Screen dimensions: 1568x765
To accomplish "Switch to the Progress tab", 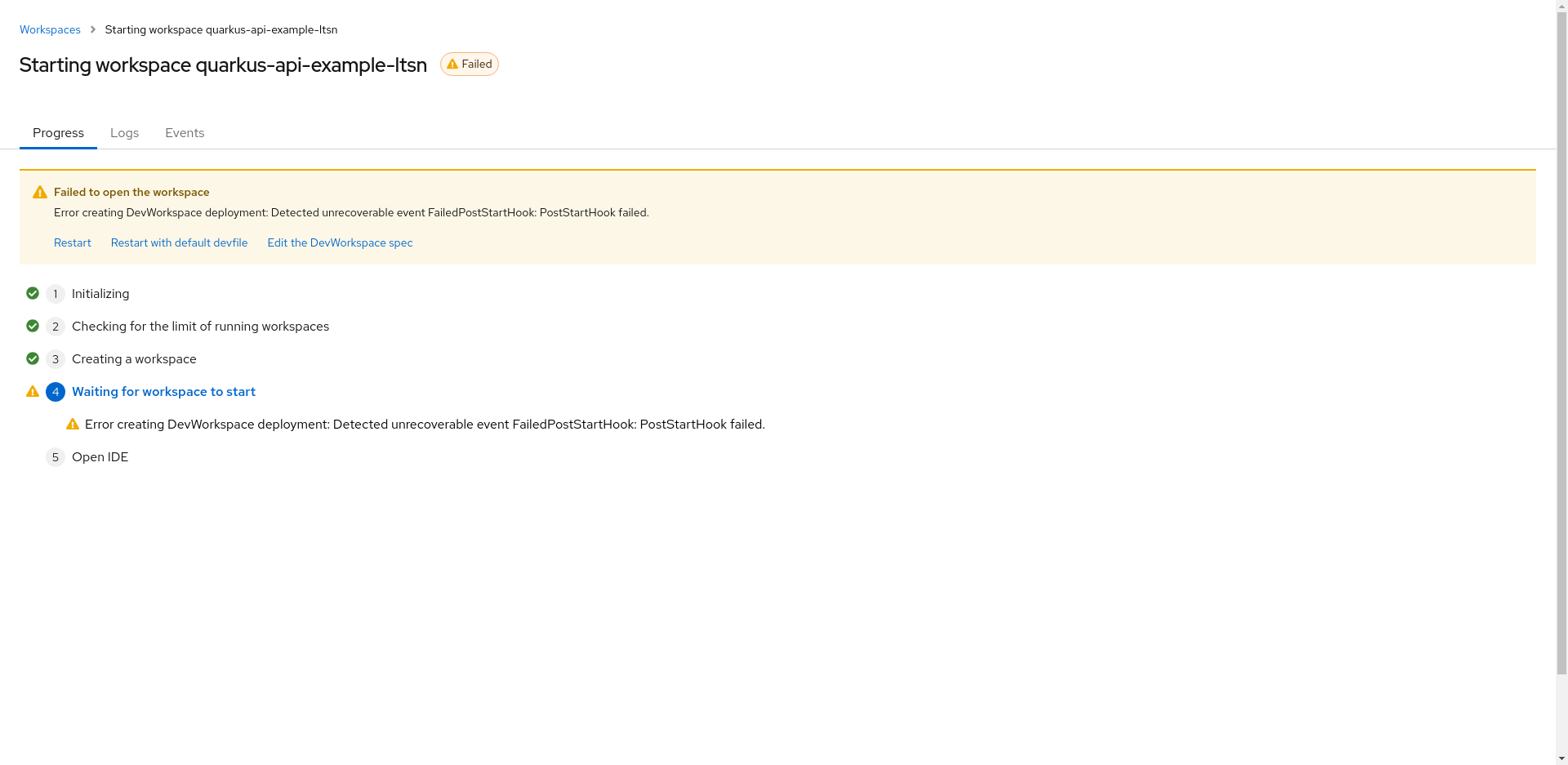I will [58, 133].
